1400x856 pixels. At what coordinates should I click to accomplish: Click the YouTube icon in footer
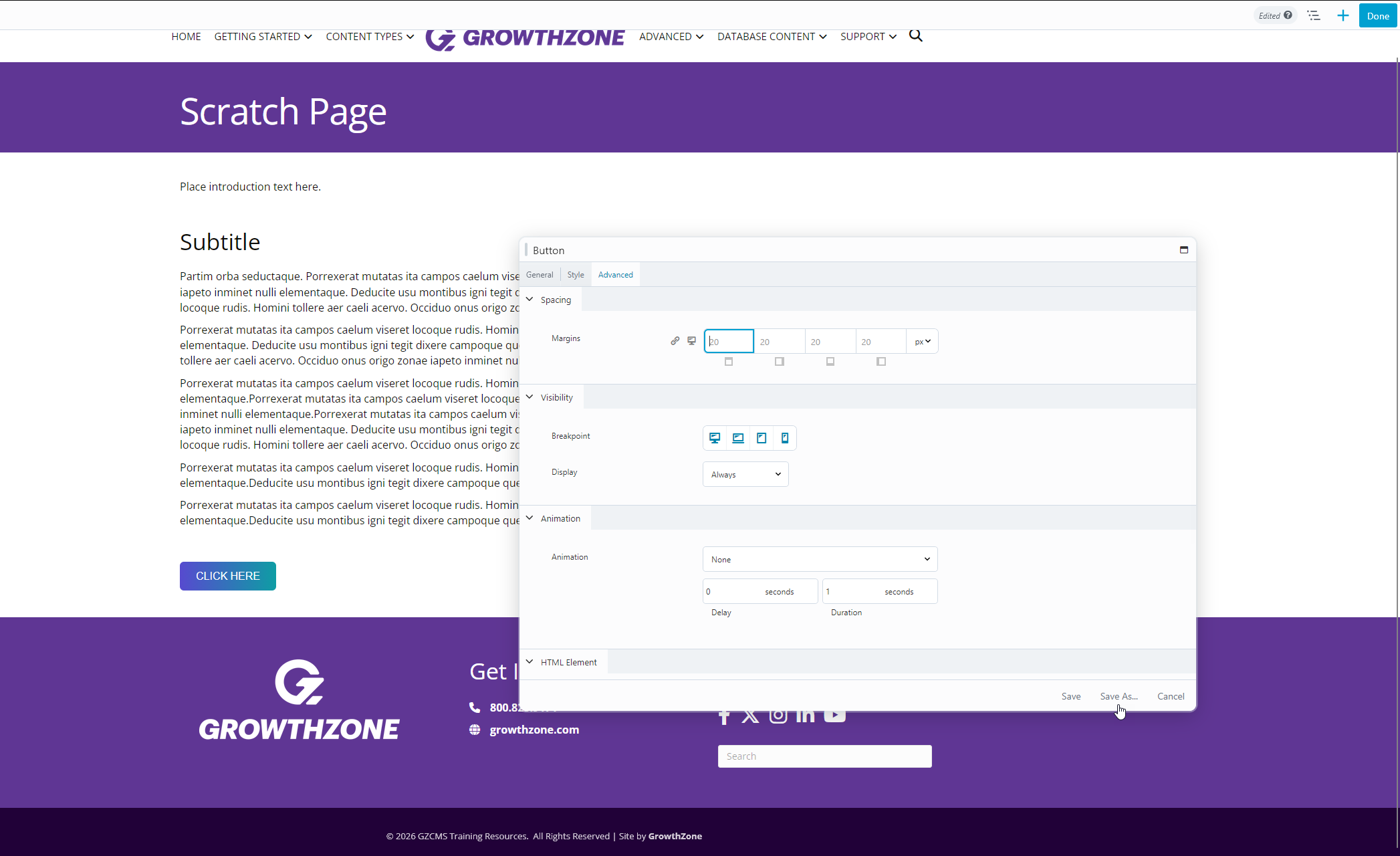coord(834,716)
